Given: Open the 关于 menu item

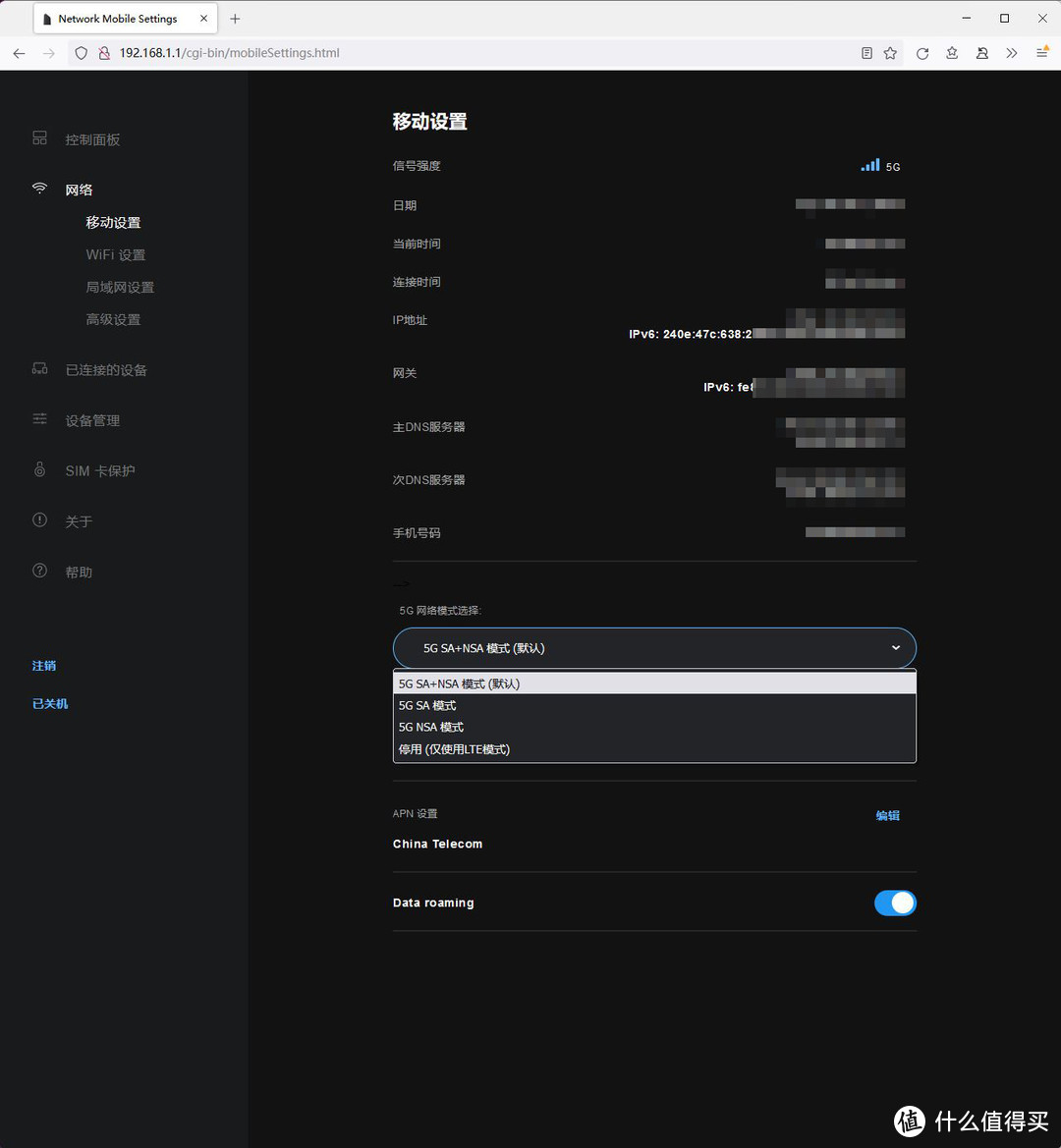Looking at the screenshot, I should (x=79, y=521).
